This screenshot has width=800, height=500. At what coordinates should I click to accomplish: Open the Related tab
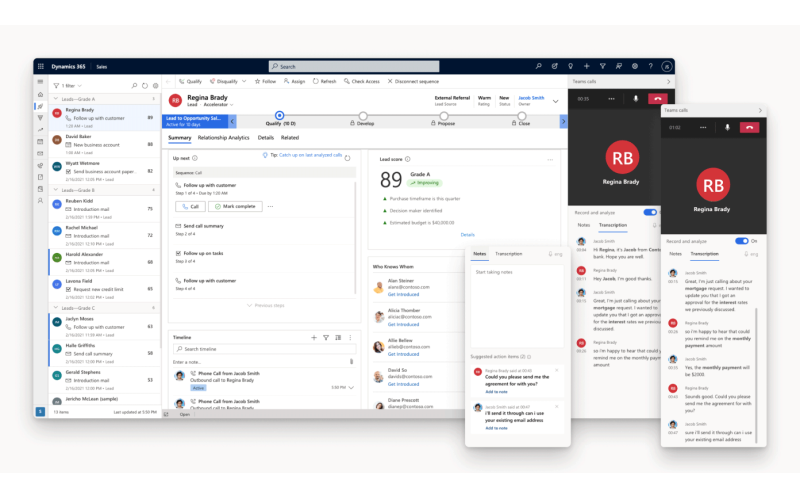(x=290, y=138)
